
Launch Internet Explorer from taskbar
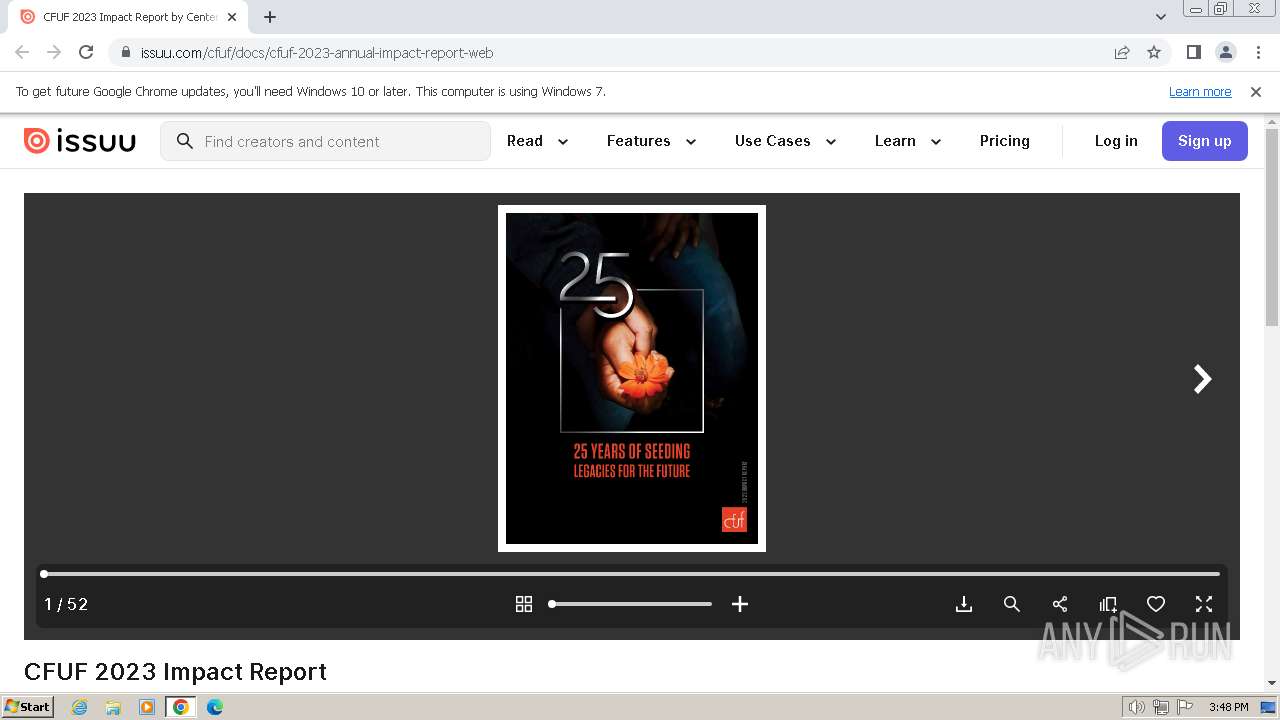pyautogui.click(x=80, y=707)
